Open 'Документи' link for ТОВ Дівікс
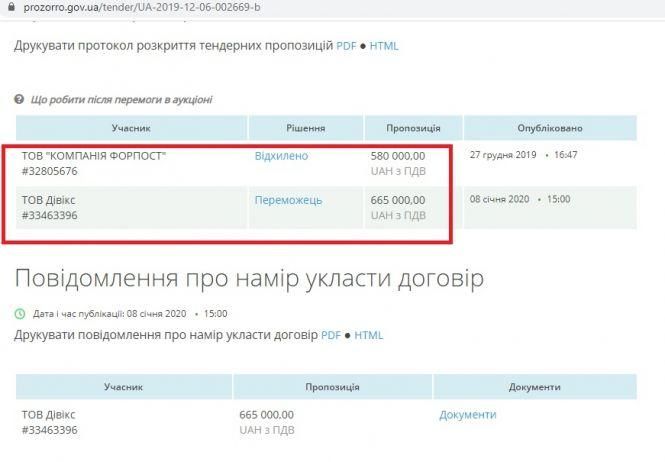665x462 pixels. tap(468, 414)
